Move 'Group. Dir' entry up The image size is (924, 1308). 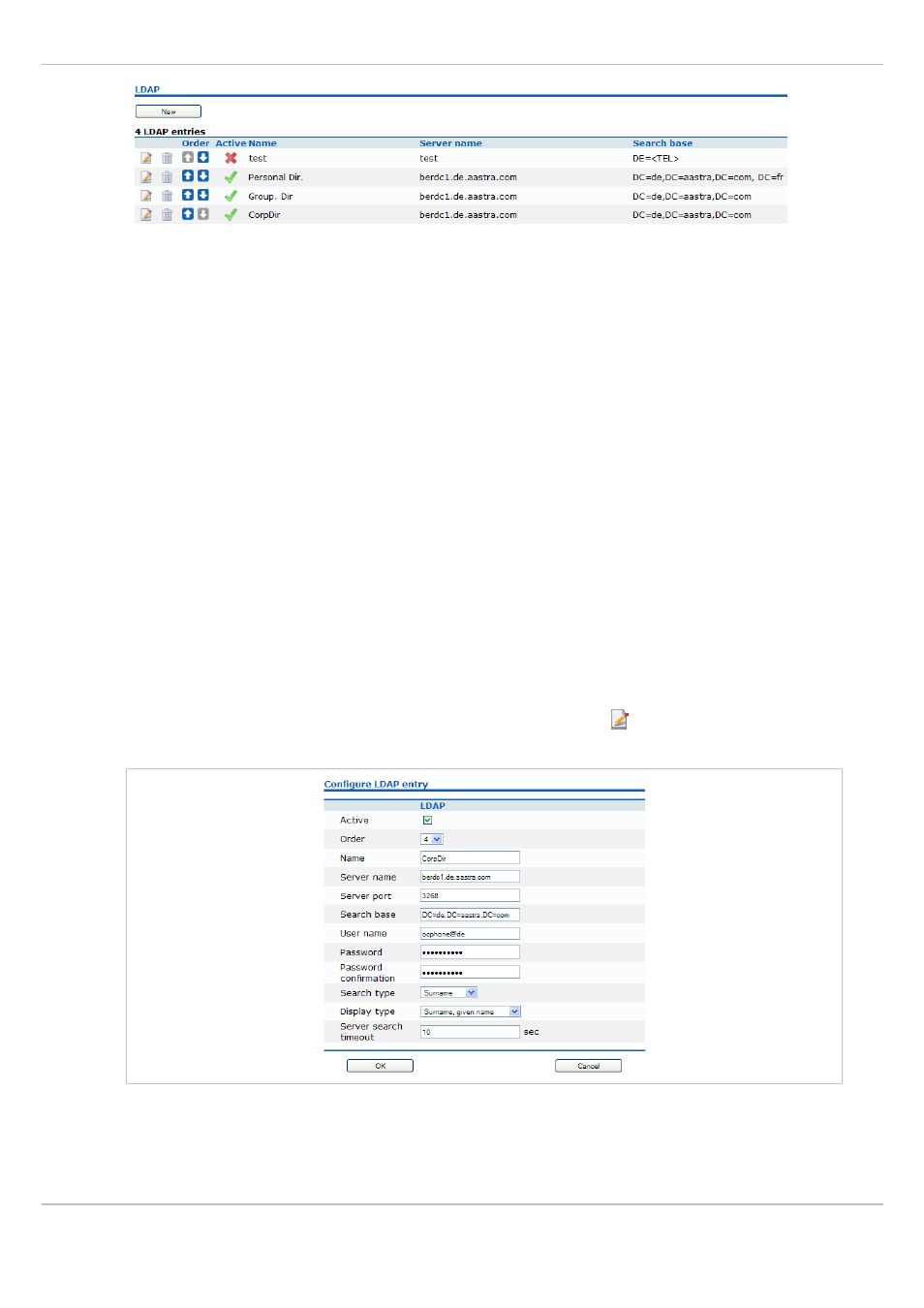click(x=188, y=195)
